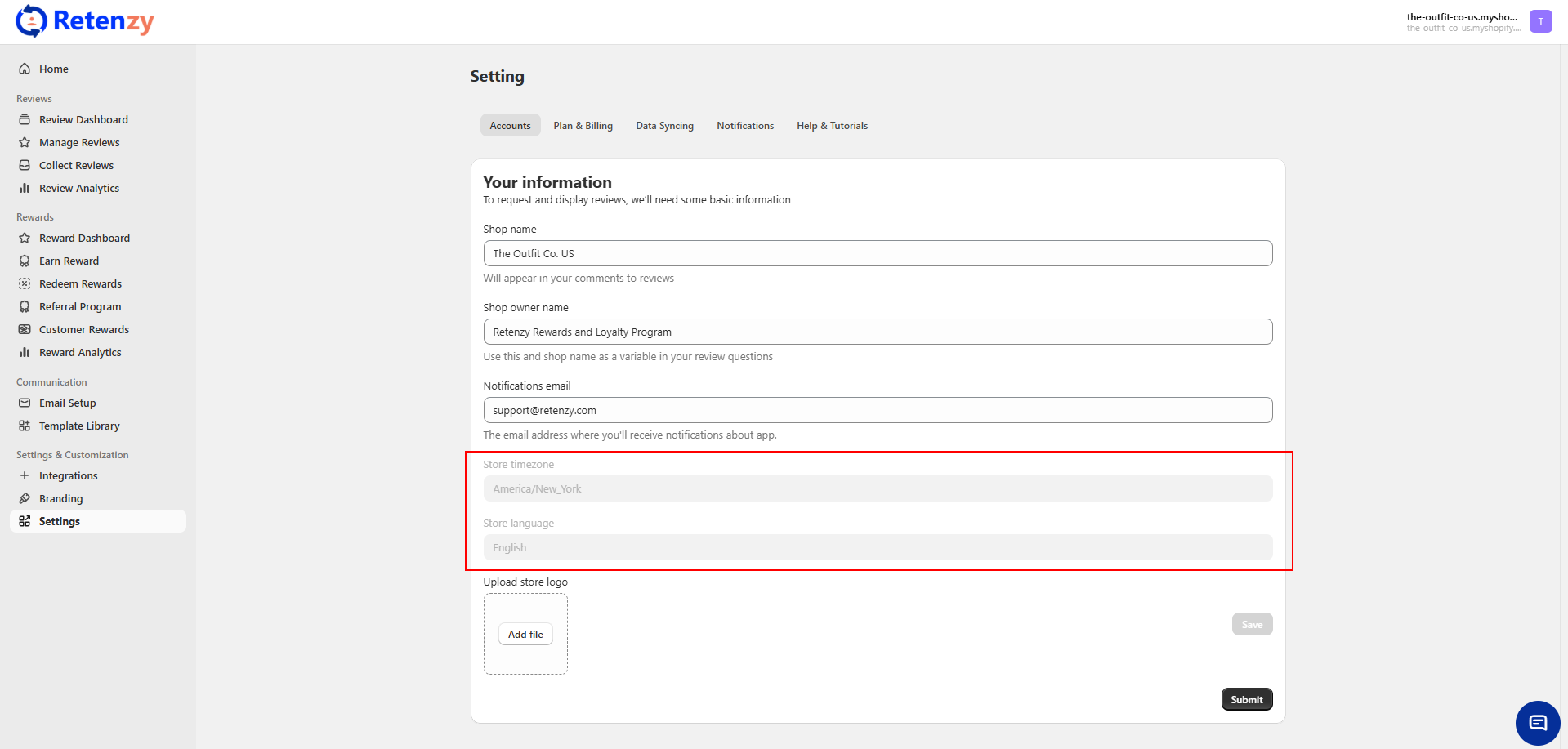Focus the Notifications email field
Screen dimensions: 1568x749
click(x=877, y=411)
